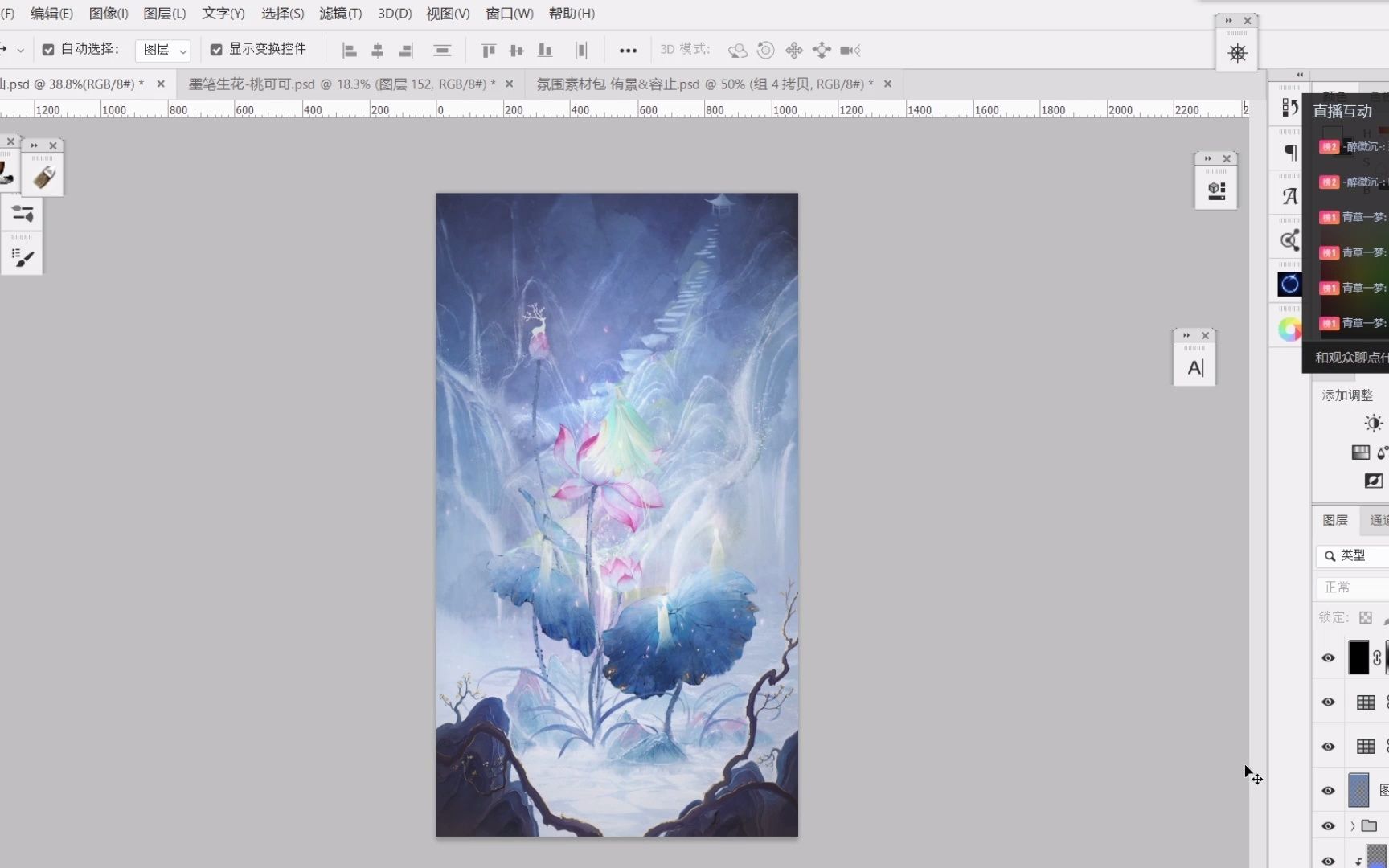Hide the second grid adjustment layer
Image resolution: width=1389 pixels, height=868 pixels.
[1328, 747]
